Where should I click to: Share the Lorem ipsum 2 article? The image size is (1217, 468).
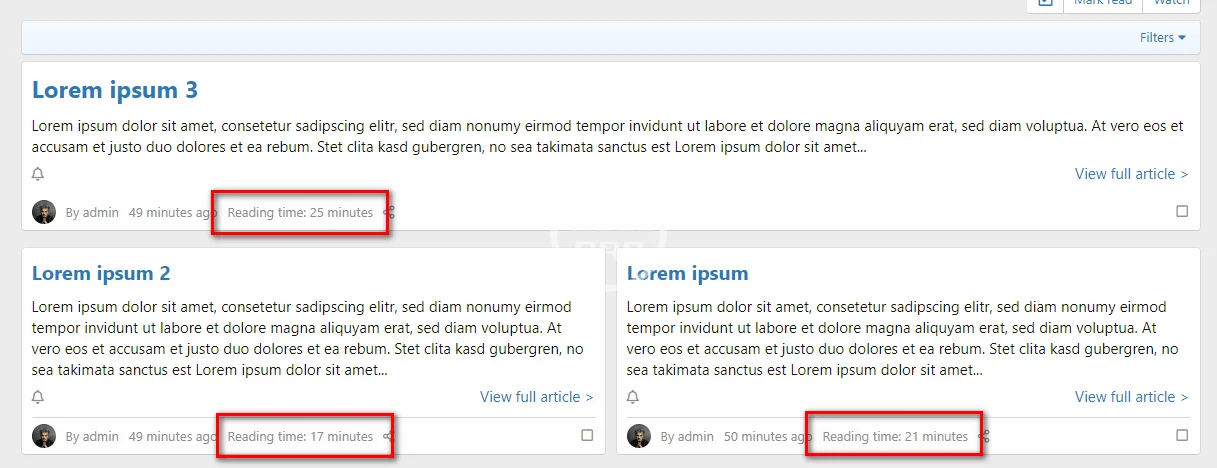388,436
